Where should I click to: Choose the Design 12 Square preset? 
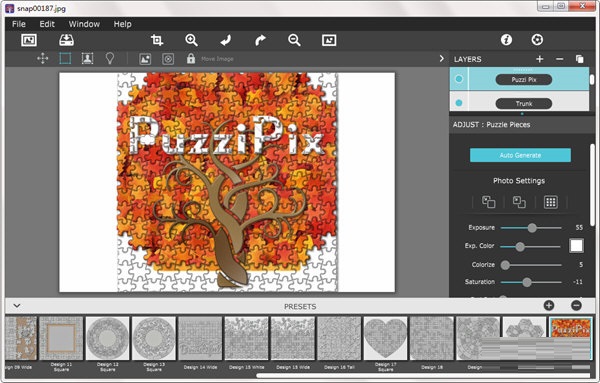108,338
